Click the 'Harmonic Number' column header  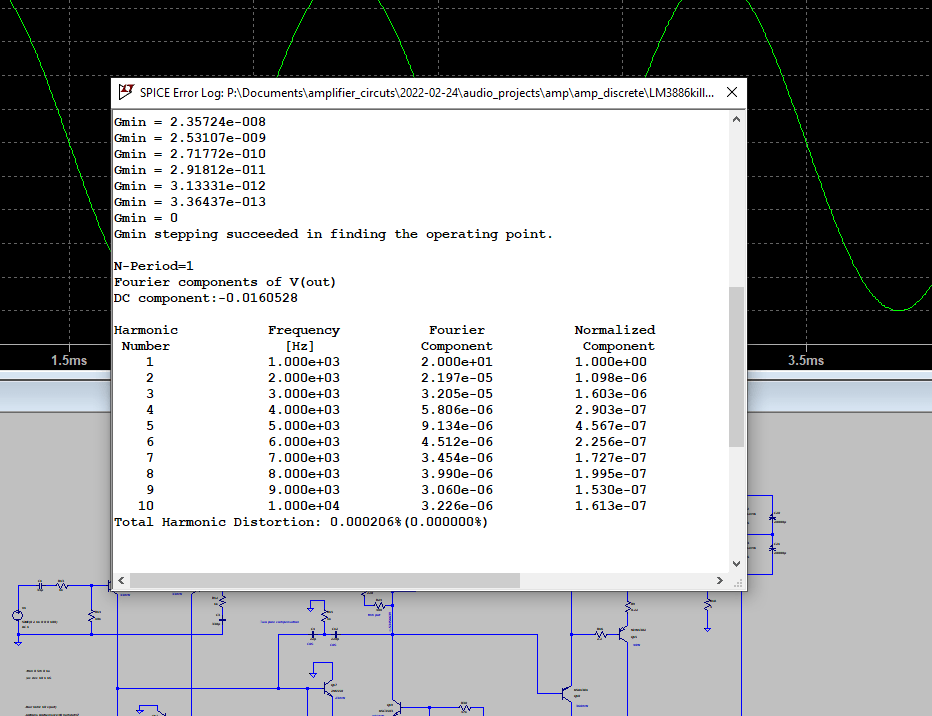146,338
